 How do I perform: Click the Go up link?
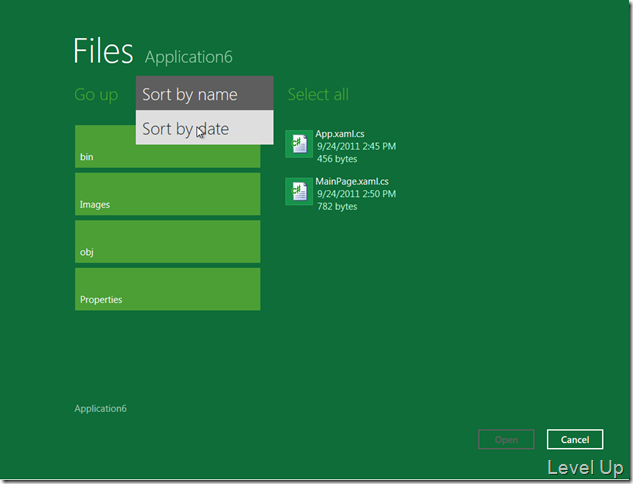coord(96,95)
